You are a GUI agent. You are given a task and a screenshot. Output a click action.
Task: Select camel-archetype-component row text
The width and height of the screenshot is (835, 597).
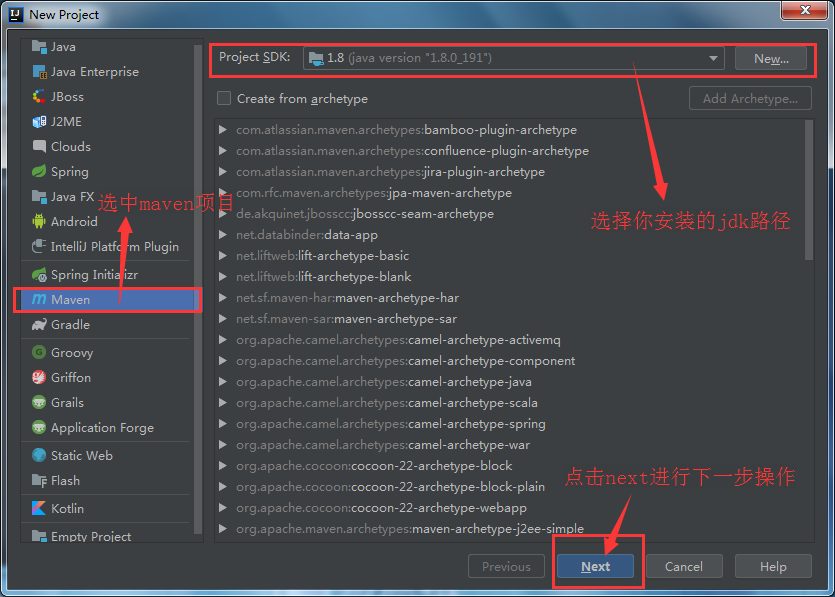[x=405, y=361]
